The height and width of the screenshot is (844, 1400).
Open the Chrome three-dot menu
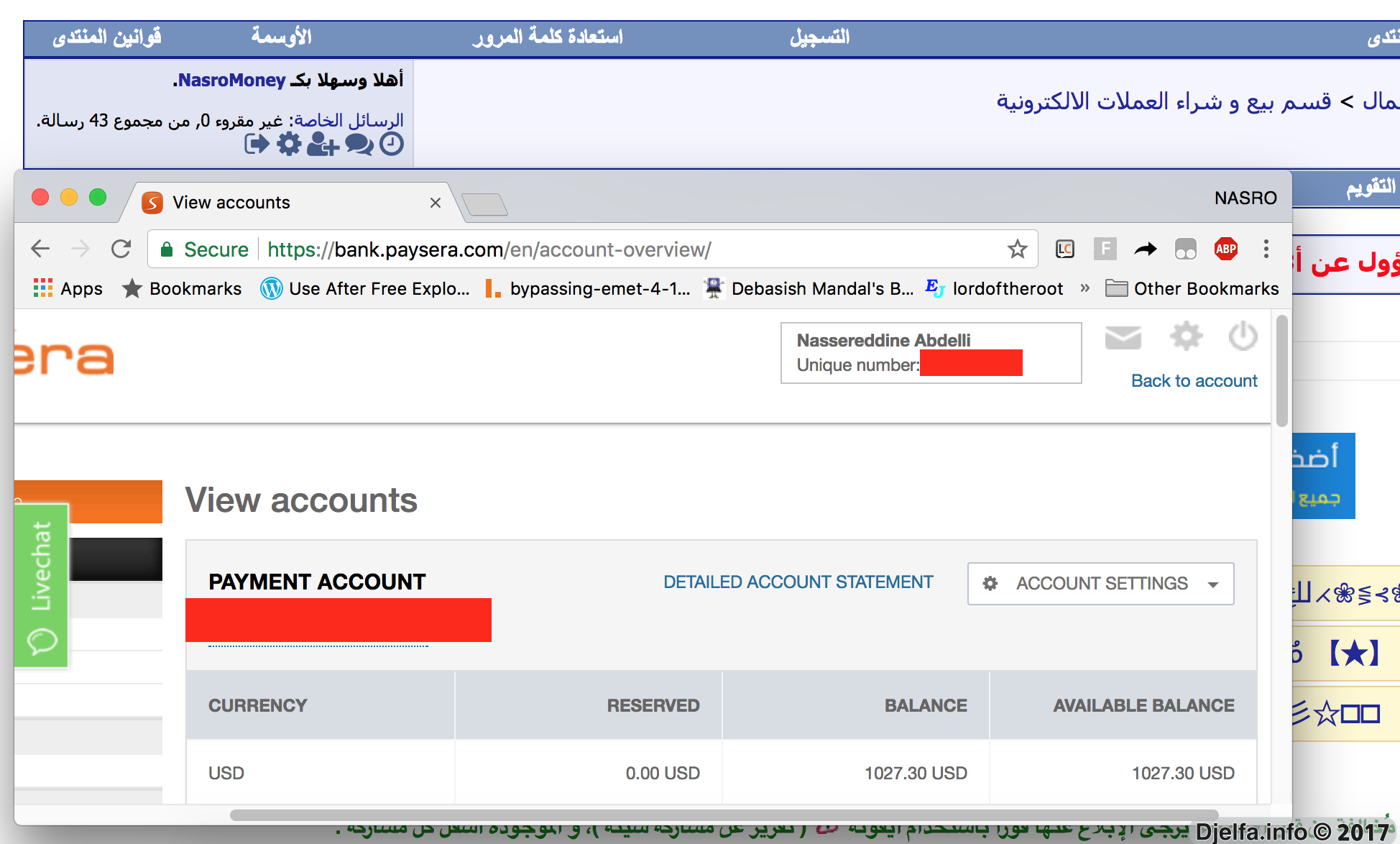coord(1266,249)
